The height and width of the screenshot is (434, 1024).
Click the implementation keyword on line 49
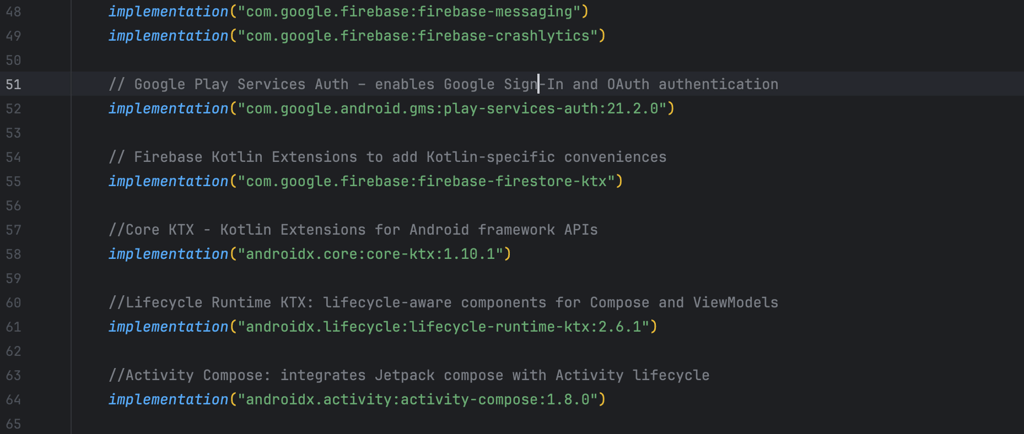click(168, 35)
